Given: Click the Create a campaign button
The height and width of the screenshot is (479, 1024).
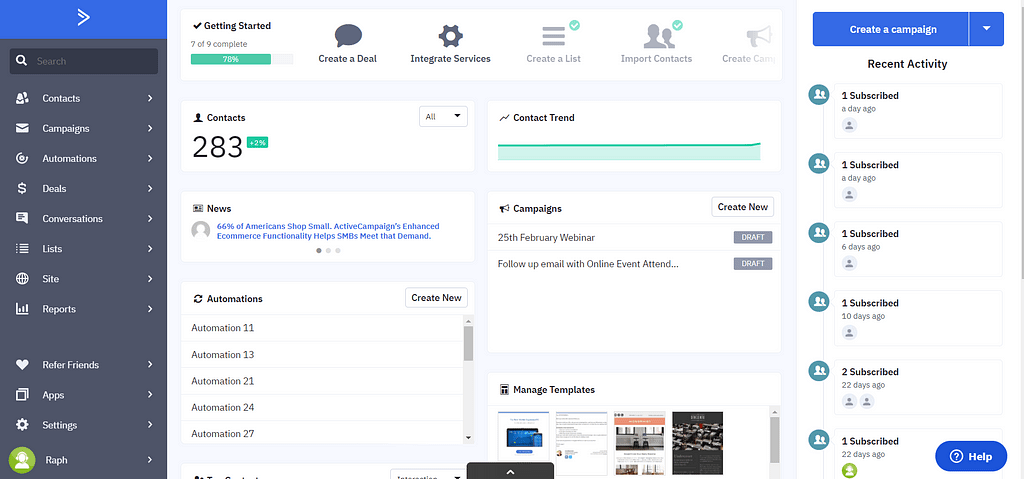Looking at the screenshot, I should pyautogui.click(x=891, y=29).
